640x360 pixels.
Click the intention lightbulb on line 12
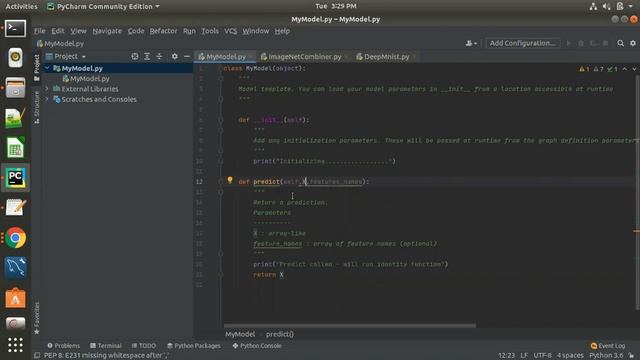(230, 180)
